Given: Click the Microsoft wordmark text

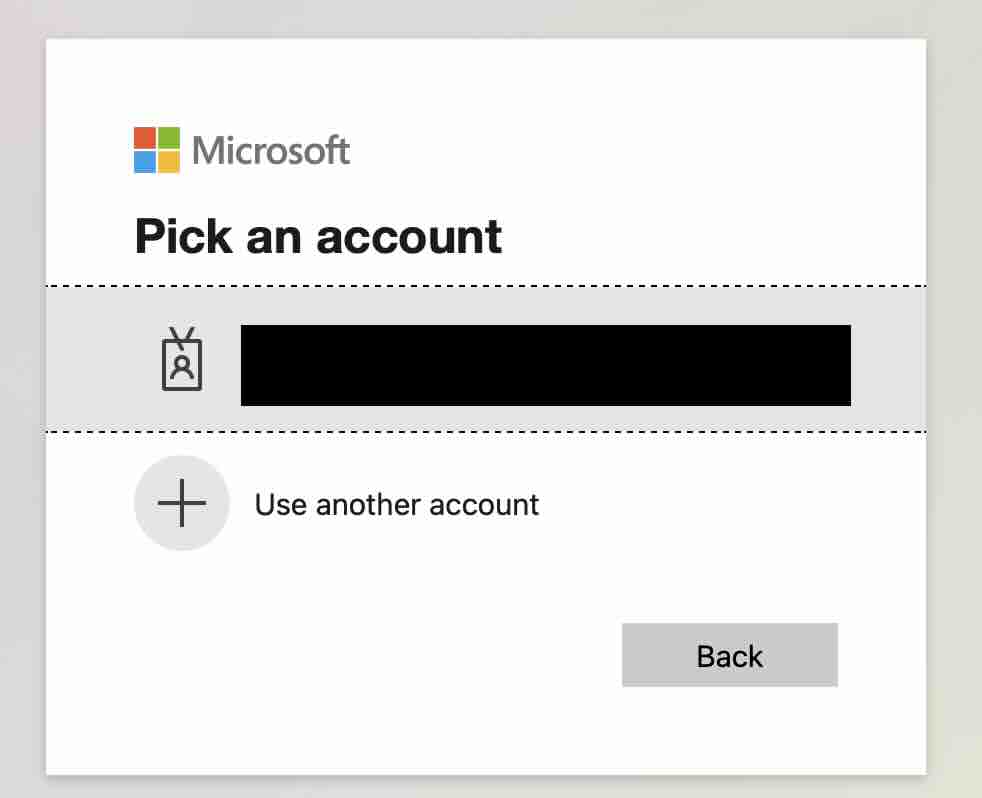Looking at the screenshot, I should point(271,150).
